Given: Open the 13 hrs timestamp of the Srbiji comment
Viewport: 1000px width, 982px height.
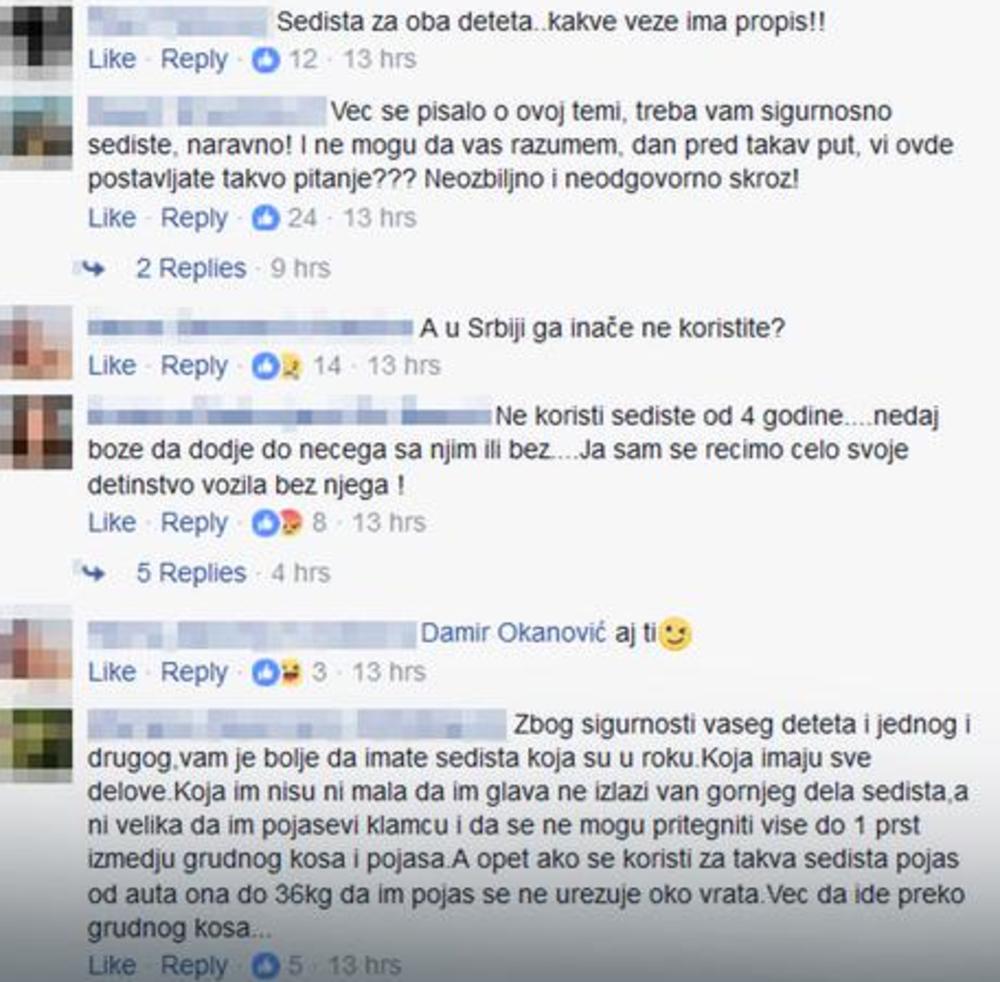Looking at the screenshot, I should pyautogui.click(x=404, y=366).
